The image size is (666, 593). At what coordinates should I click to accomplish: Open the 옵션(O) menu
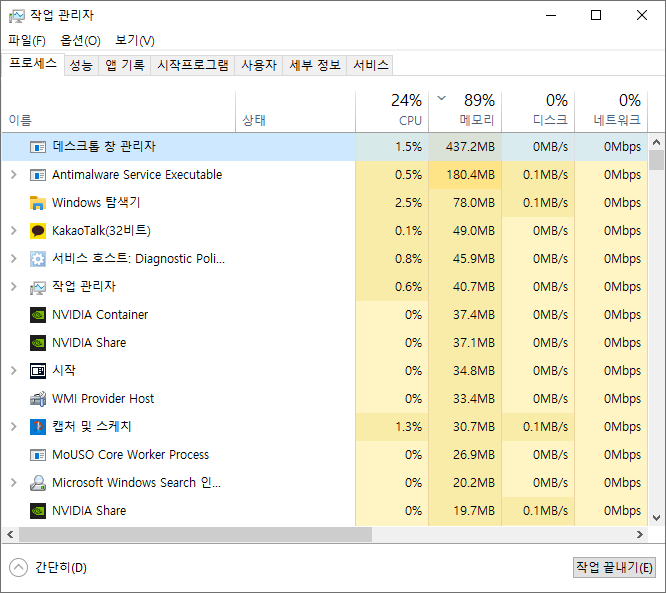pos(80,41)
